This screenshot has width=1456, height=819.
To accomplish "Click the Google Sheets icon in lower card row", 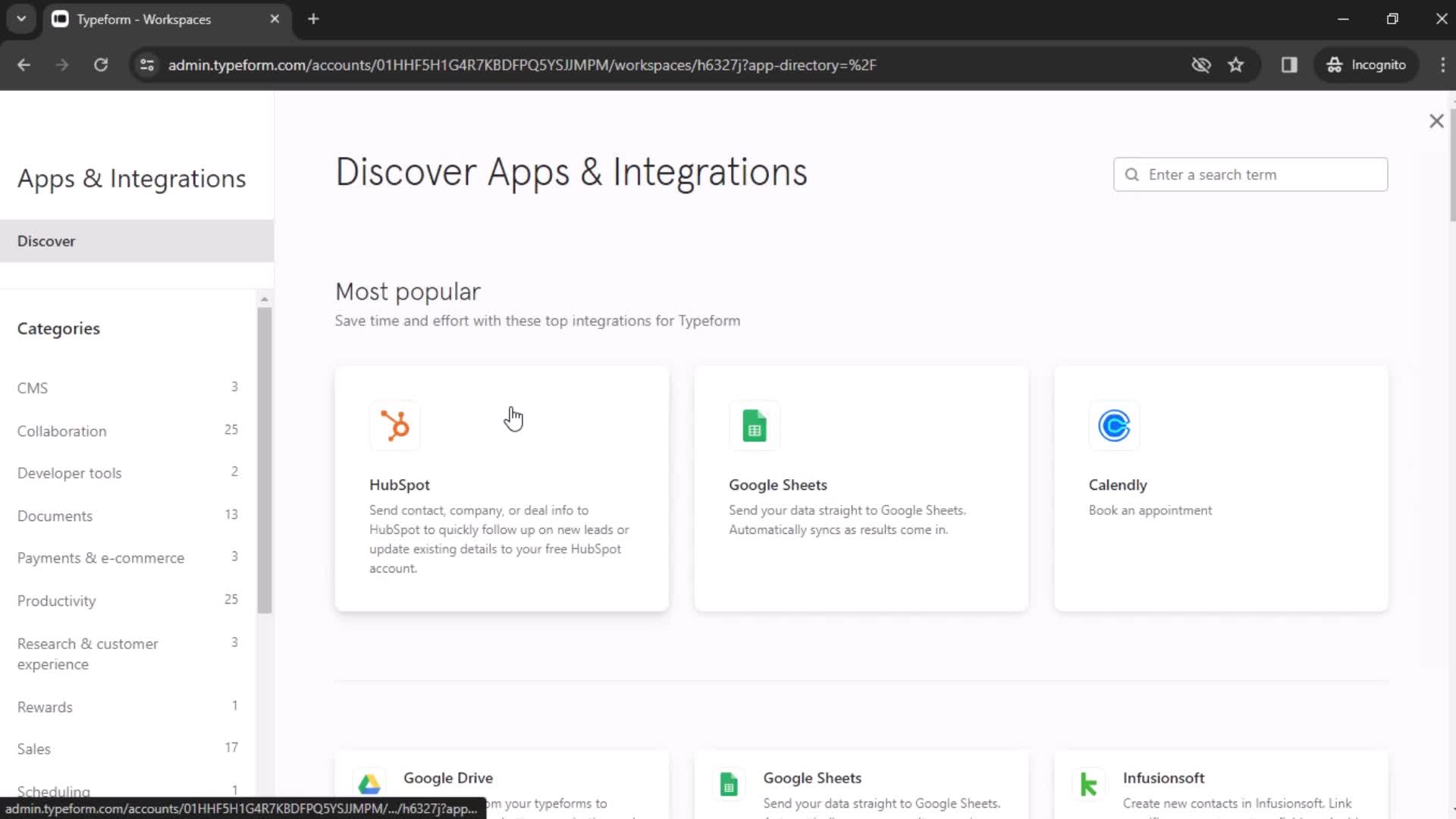I will (729, 784).
